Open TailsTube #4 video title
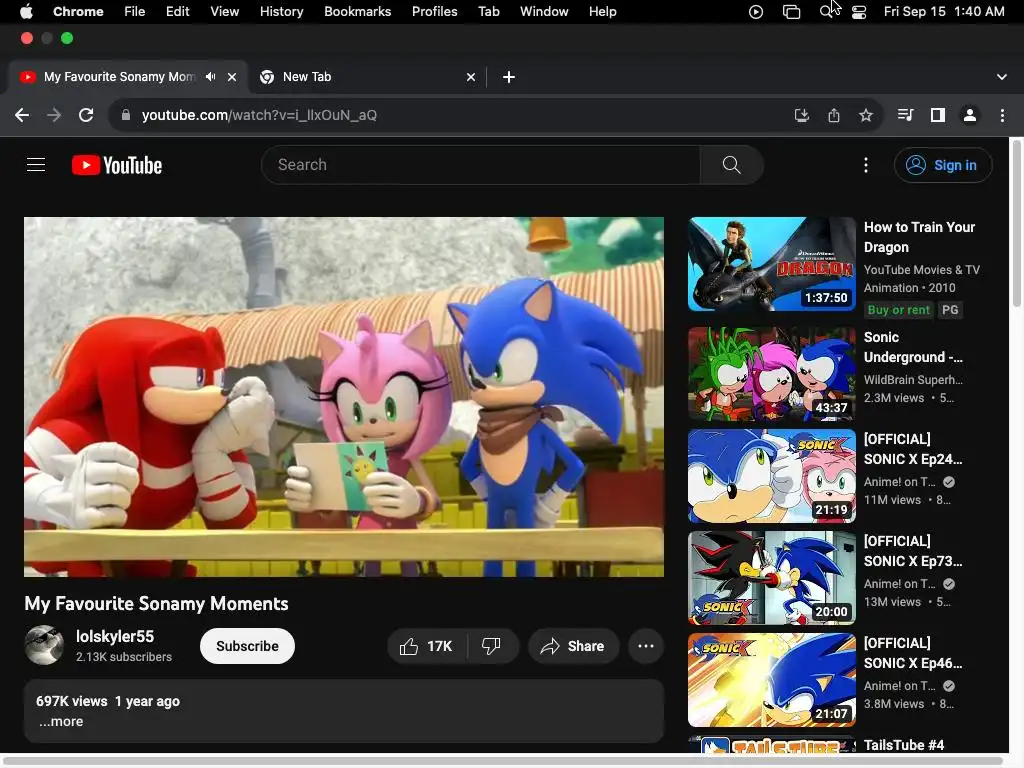The height and width of the screenshot is (768, 1024). [904, 745]
